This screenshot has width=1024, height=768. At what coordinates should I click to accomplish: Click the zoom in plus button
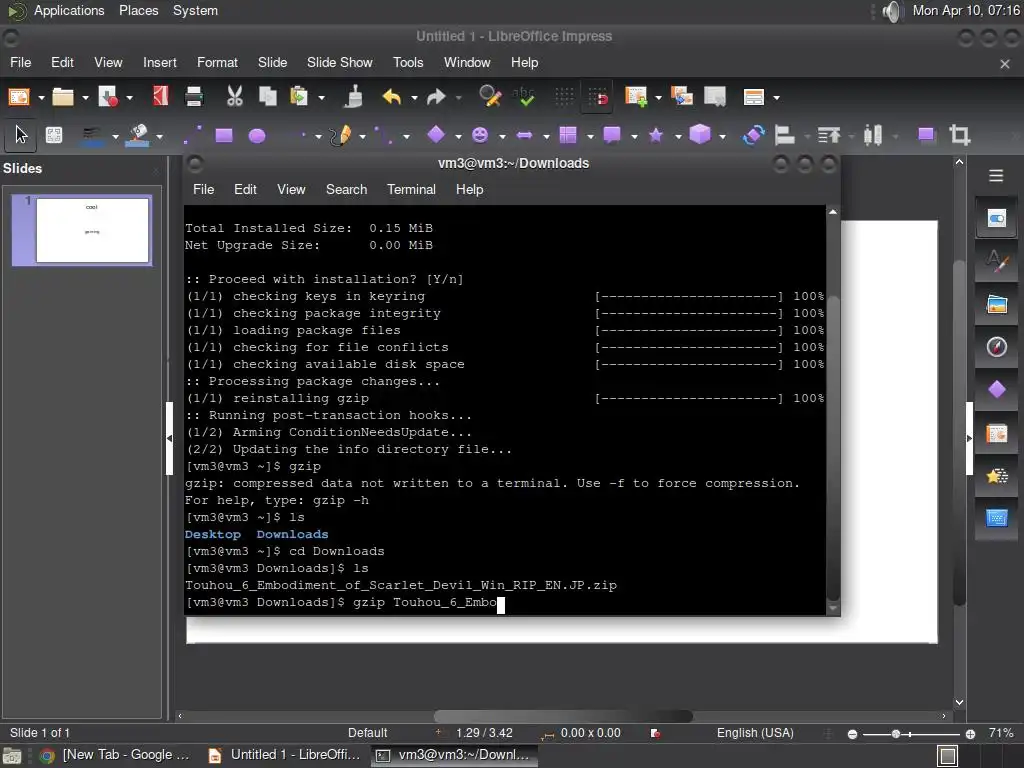point(970,734)
